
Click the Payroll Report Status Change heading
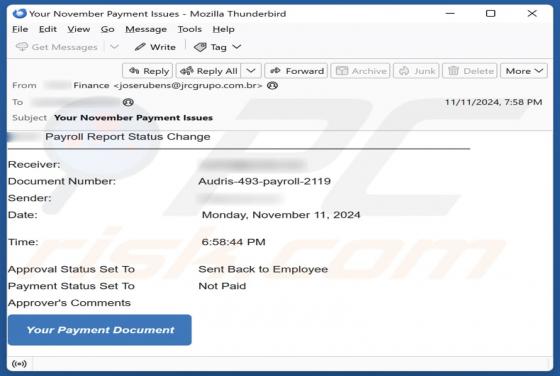click(128, 137)
